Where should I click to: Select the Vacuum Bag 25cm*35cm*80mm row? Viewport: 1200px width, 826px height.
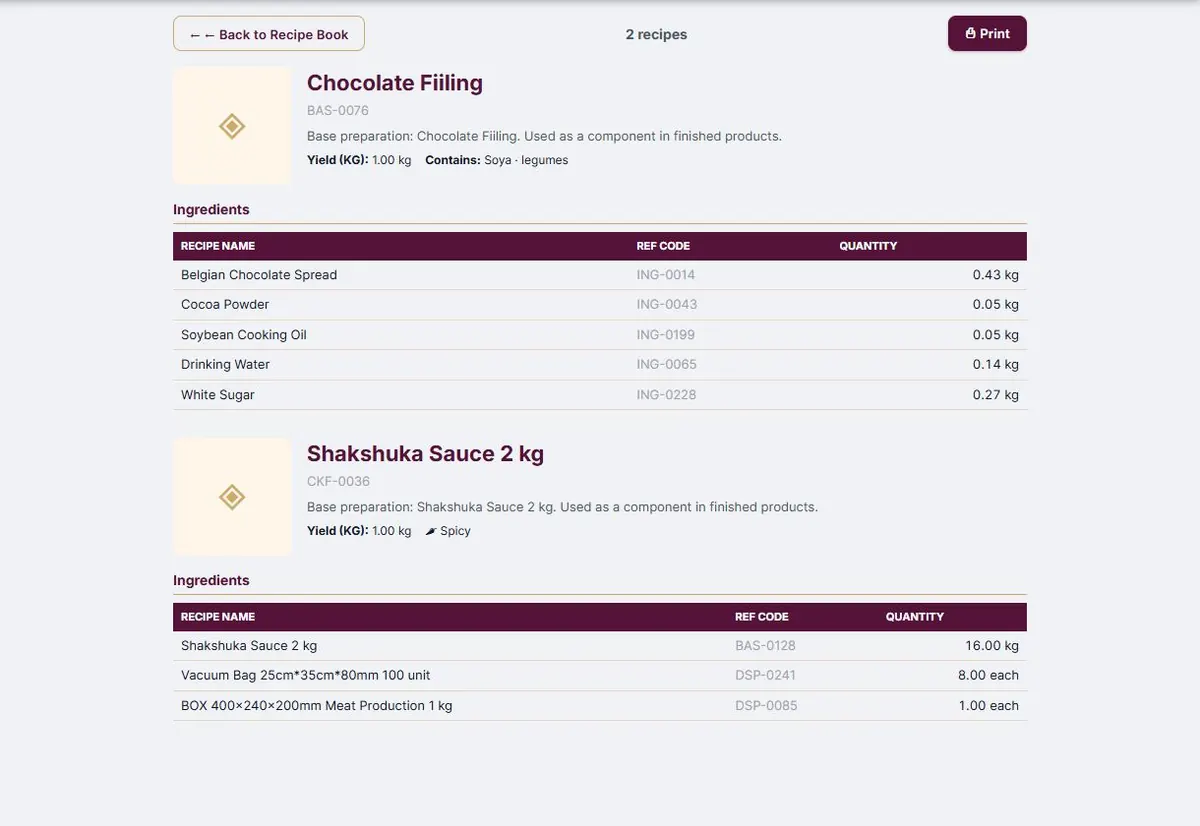(600, 676)
